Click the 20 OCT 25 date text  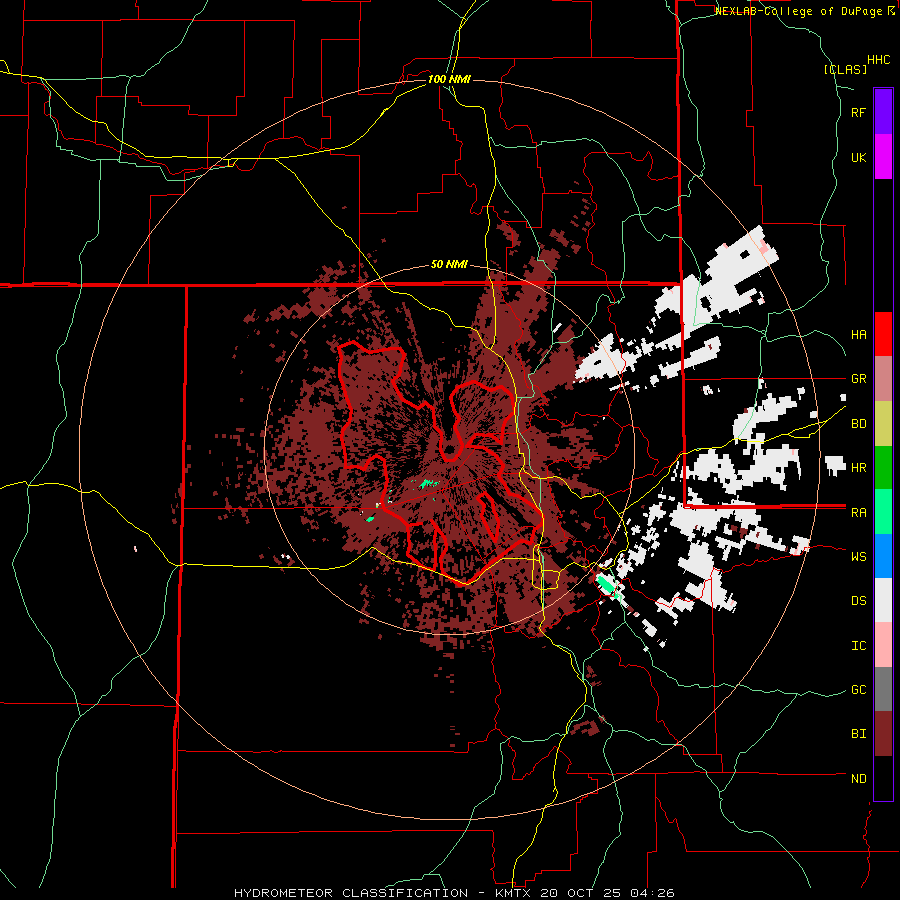click(x=581, y=893)
